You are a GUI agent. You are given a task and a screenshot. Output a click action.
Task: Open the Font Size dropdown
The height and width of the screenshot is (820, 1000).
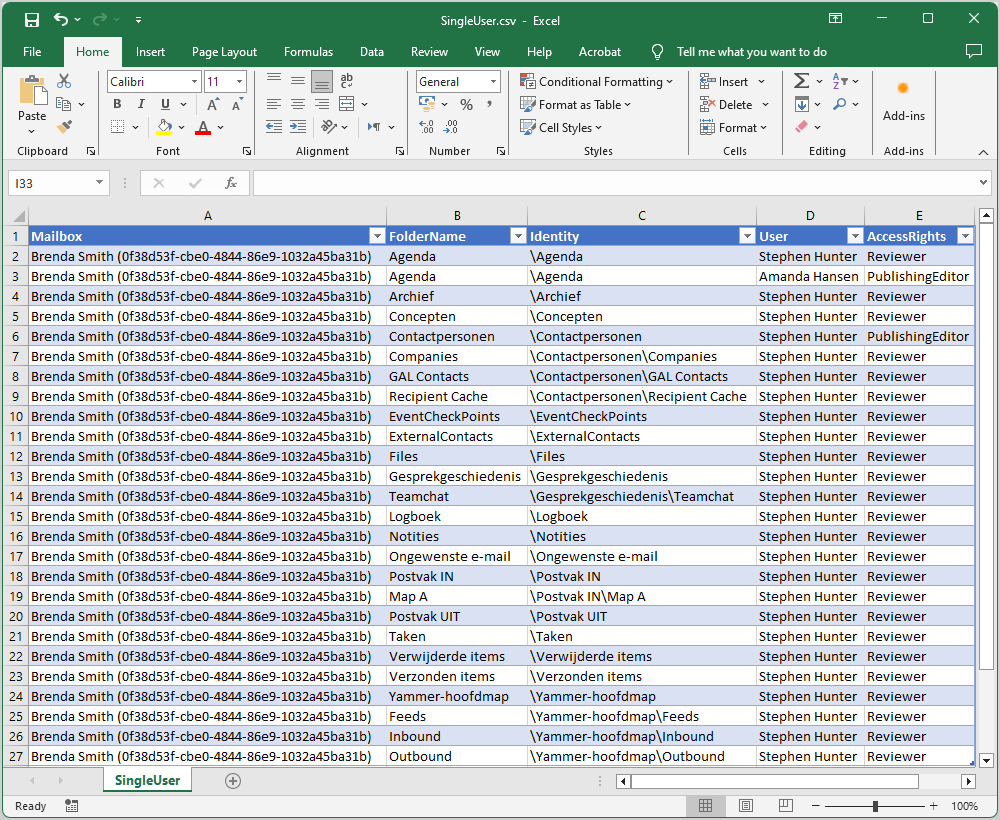coord(240,81)
